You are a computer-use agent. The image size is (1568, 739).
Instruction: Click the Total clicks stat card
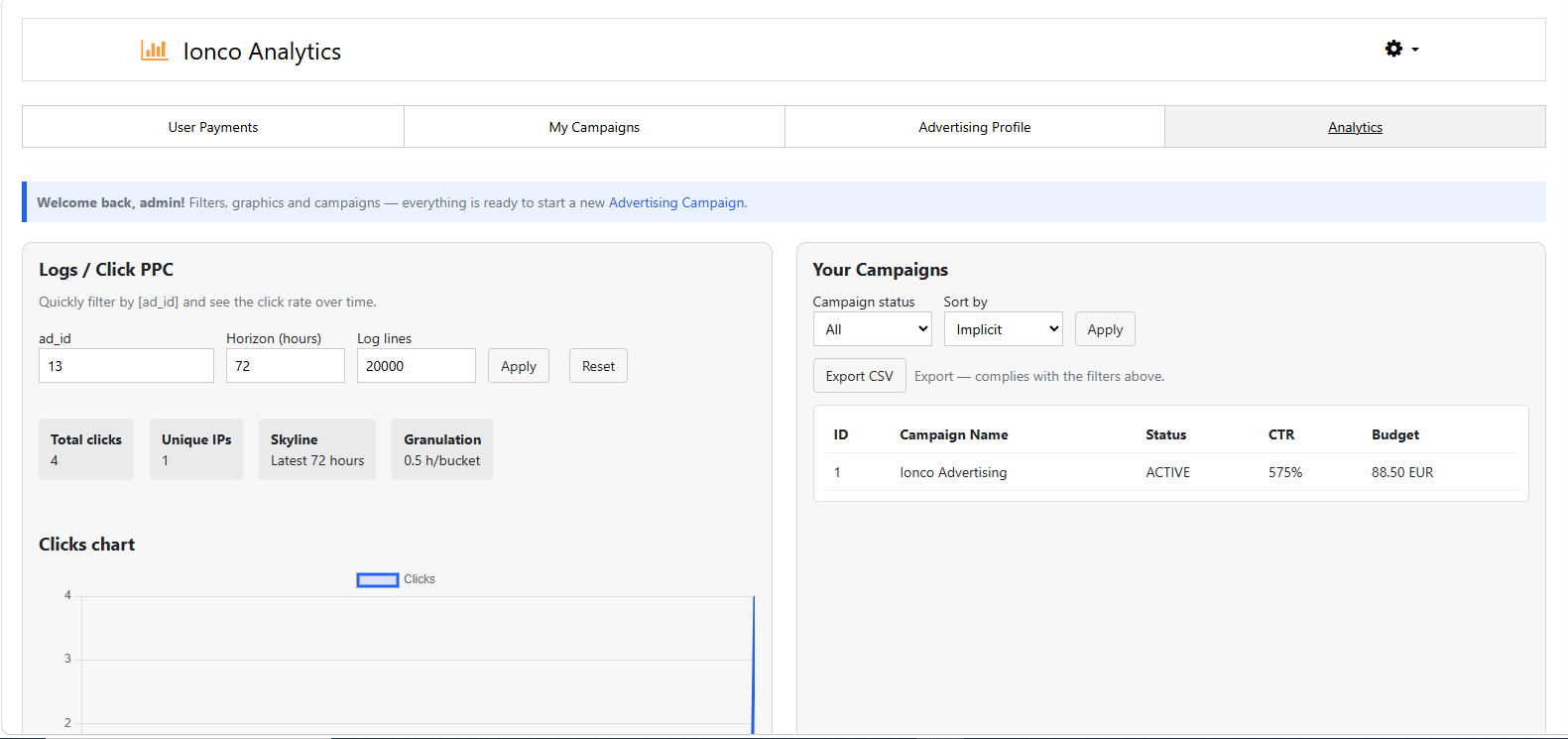pos(86,449)
